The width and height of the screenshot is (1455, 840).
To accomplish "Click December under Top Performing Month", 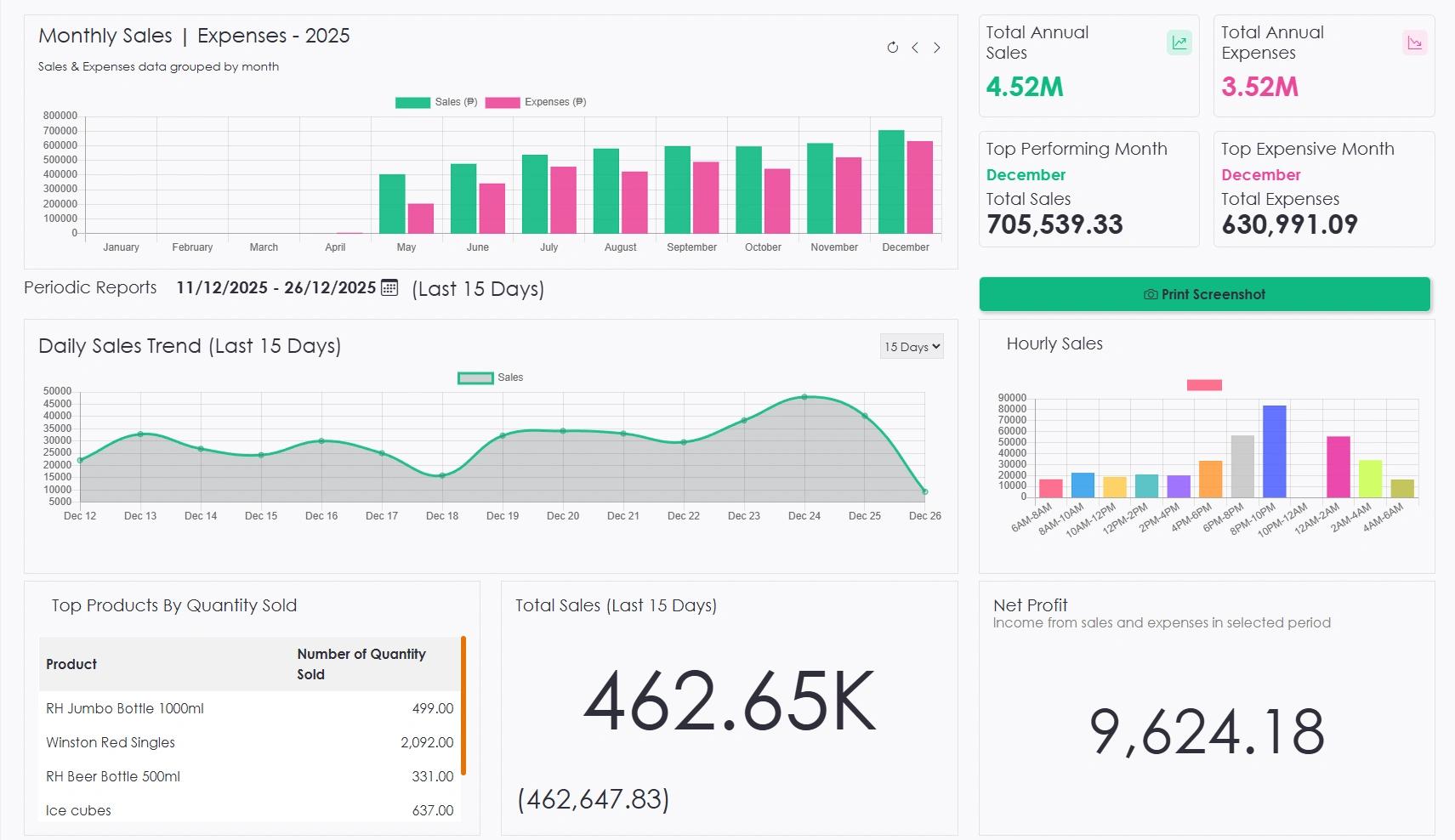I will coord(1026,174).
